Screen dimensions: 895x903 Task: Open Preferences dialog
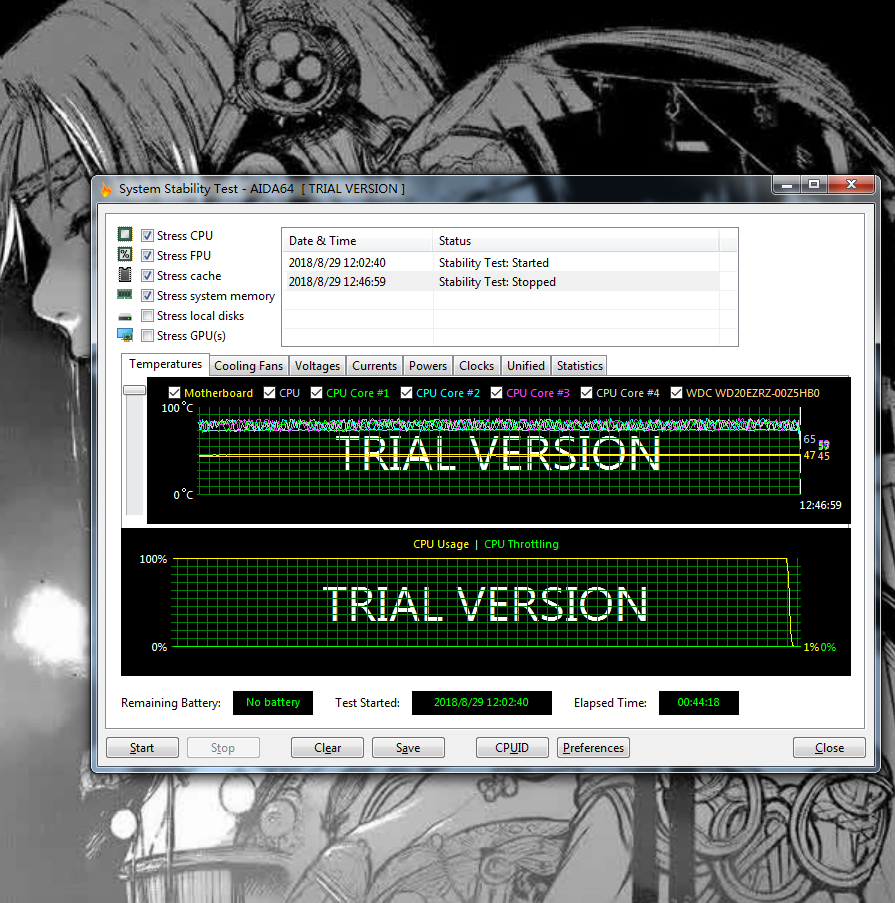pos(593,748)
